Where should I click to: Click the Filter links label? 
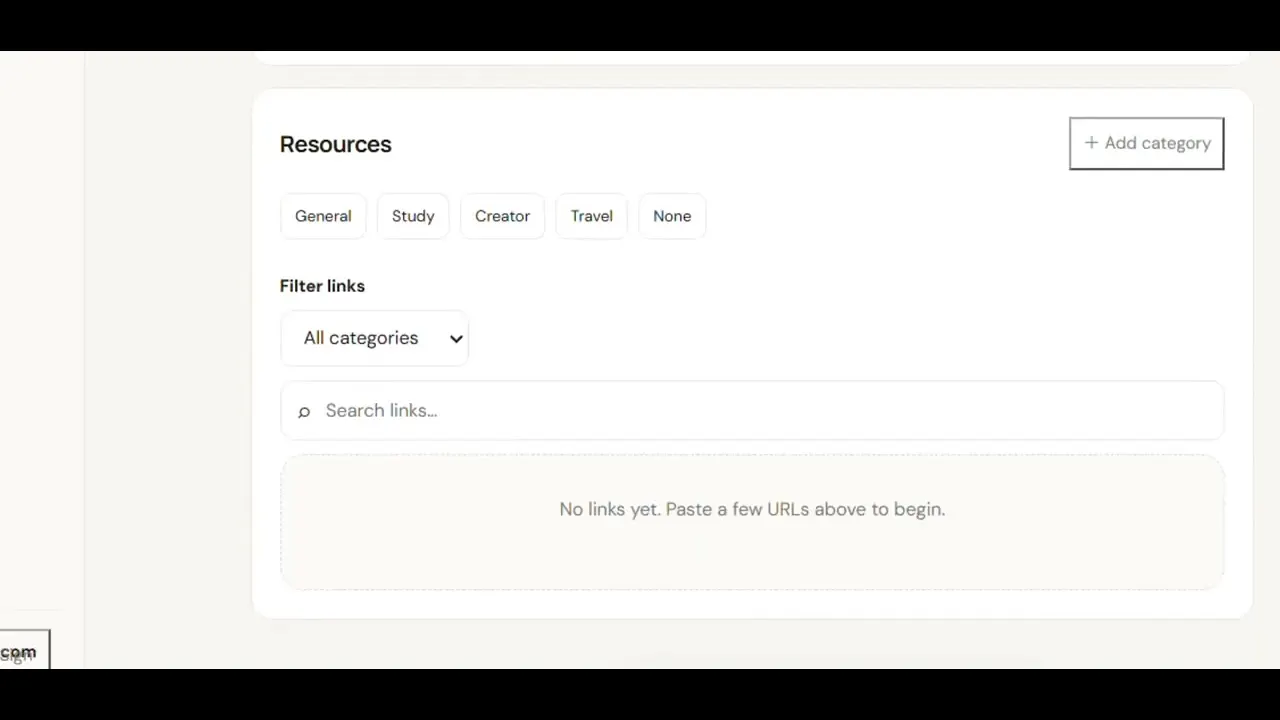(322, 286)
